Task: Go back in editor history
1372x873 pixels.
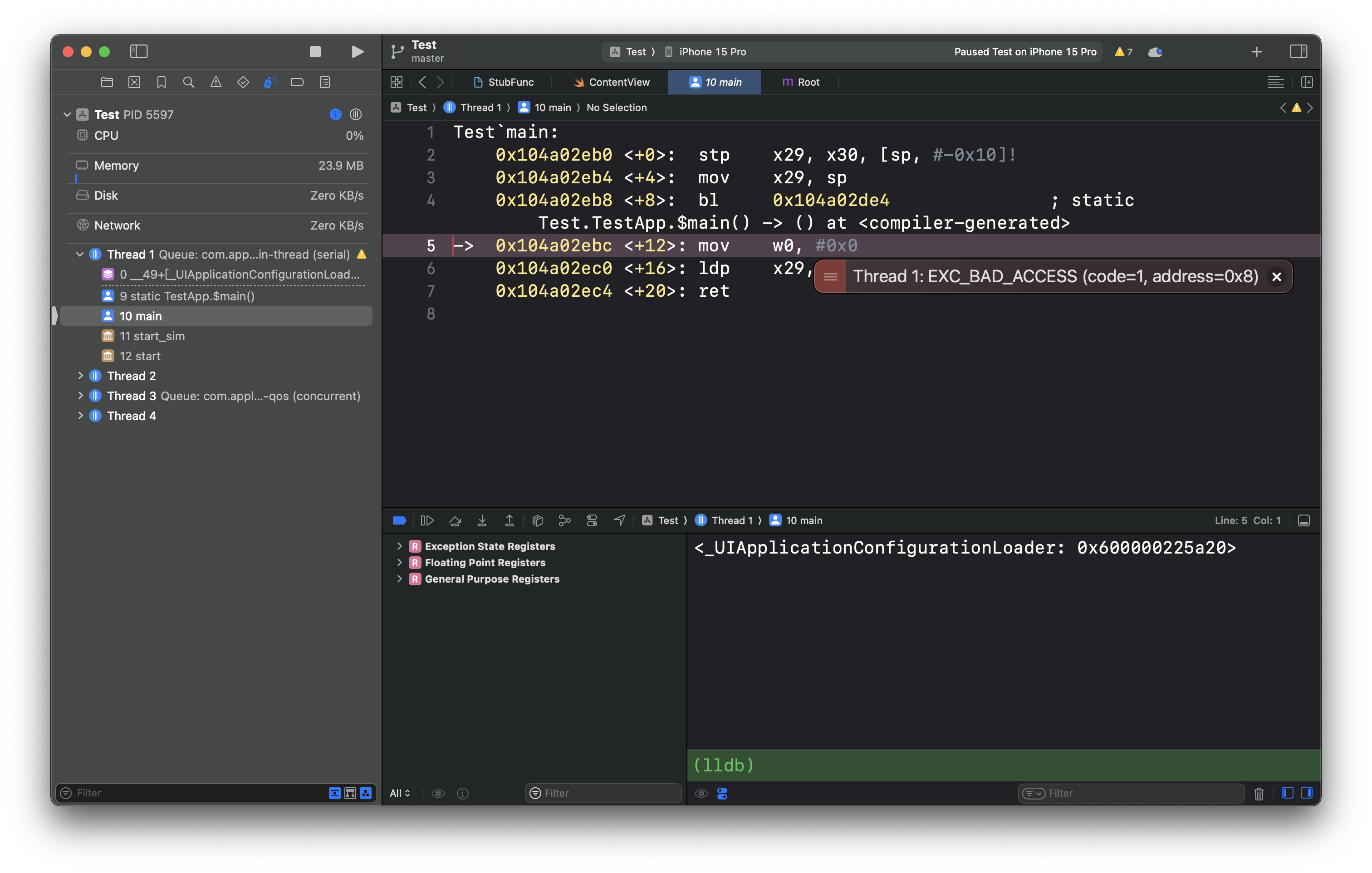Action: [422, 82]
